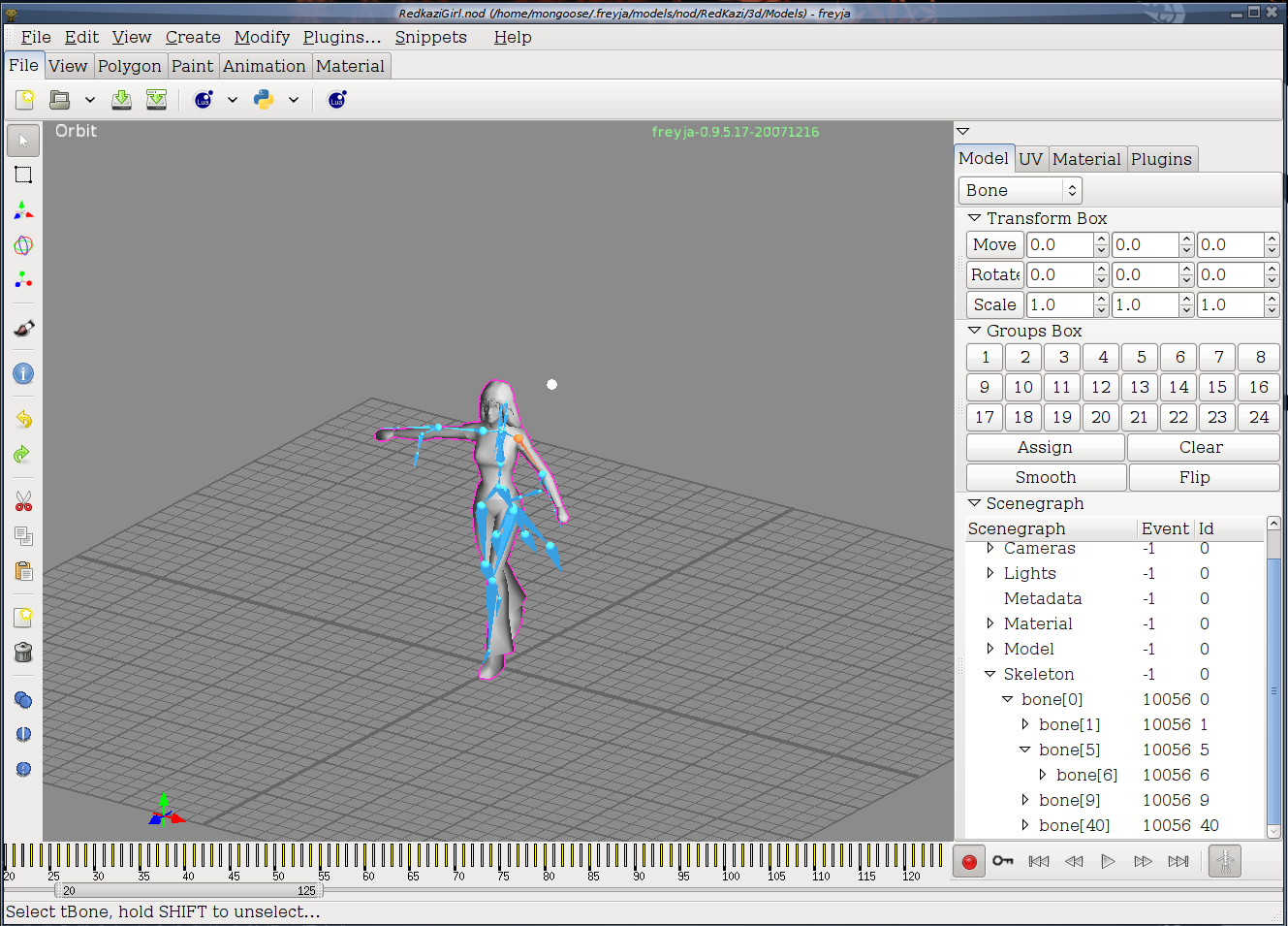Click the timeline range slider under the frame ruler
This screenshot has height=926, width=1288.
pyautogui.click(x=189, y=890)
